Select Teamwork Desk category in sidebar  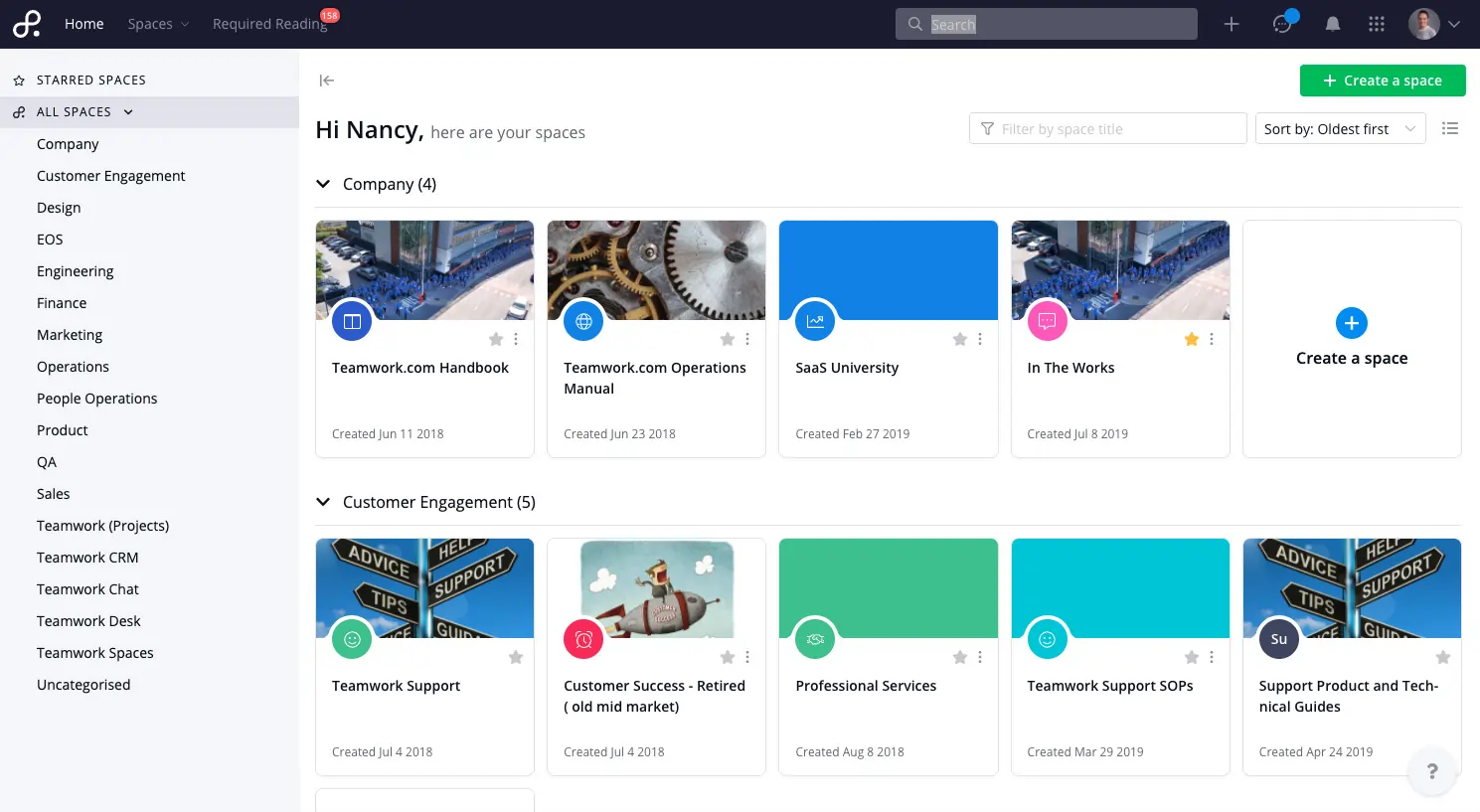tap(88, 621)
